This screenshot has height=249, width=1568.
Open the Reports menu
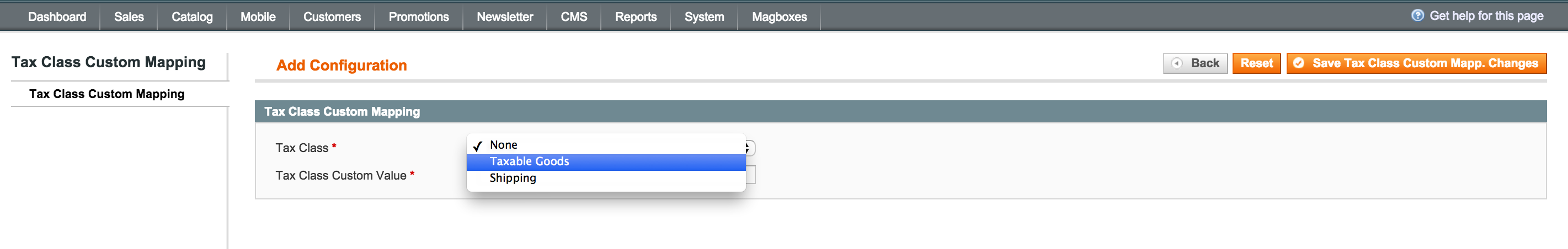[x=636, y=17]
